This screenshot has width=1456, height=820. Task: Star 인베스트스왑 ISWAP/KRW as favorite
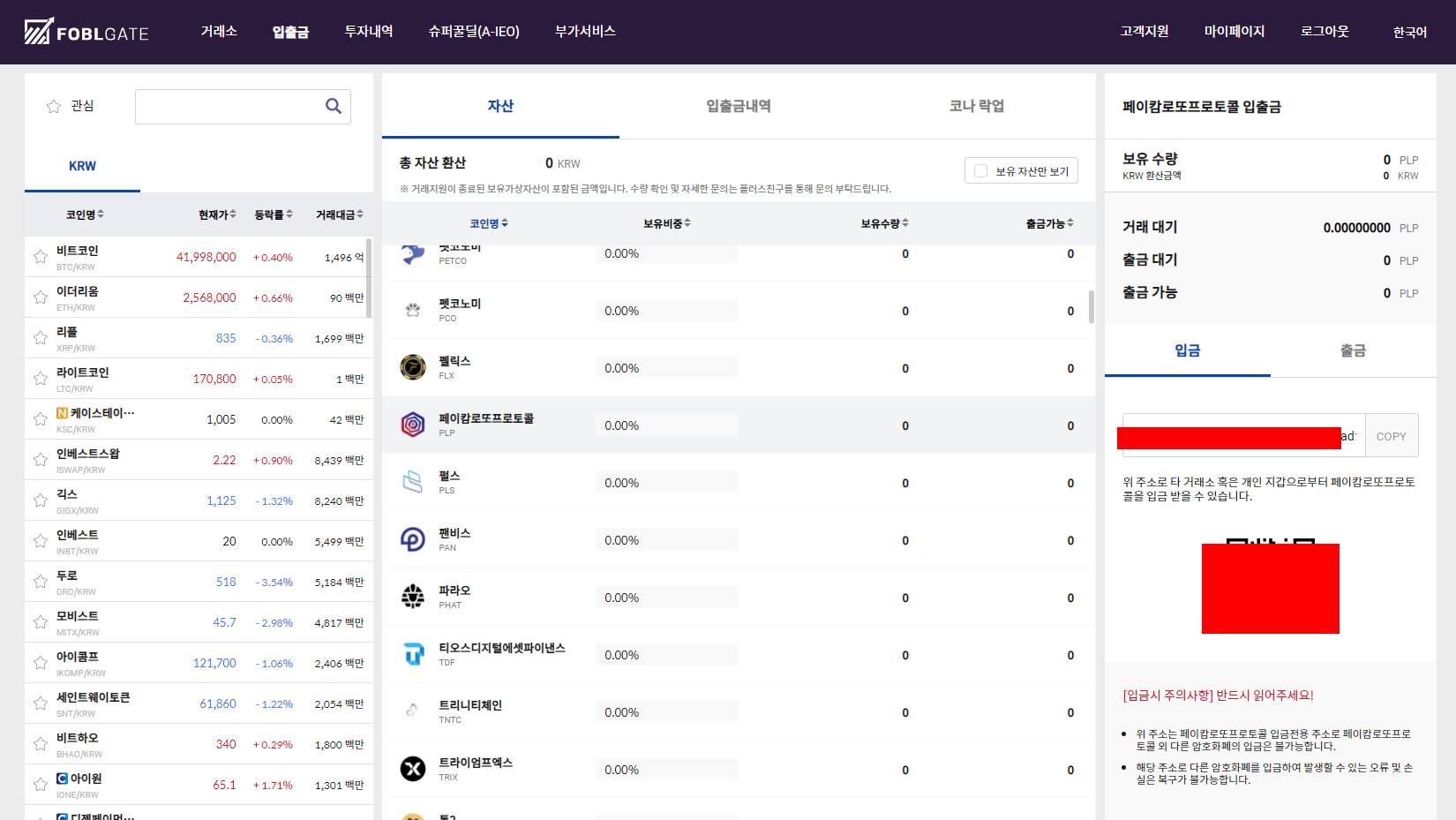[x=40, y=460]
